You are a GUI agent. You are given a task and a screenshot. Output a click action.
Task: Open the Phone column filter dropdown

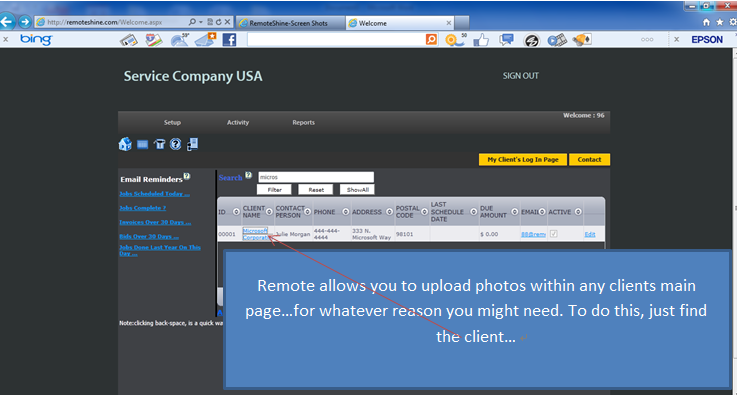(345, 212)
